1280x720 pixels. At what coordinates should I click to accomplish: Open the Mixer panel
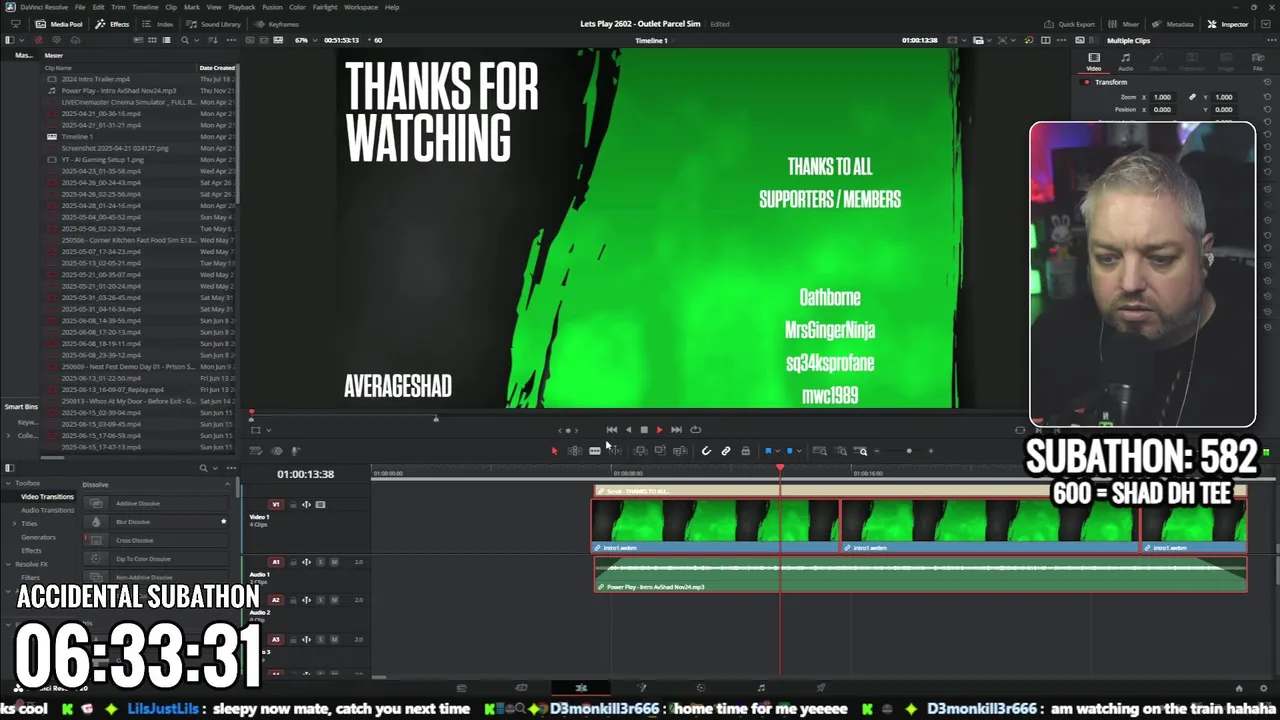(1124, 24)
